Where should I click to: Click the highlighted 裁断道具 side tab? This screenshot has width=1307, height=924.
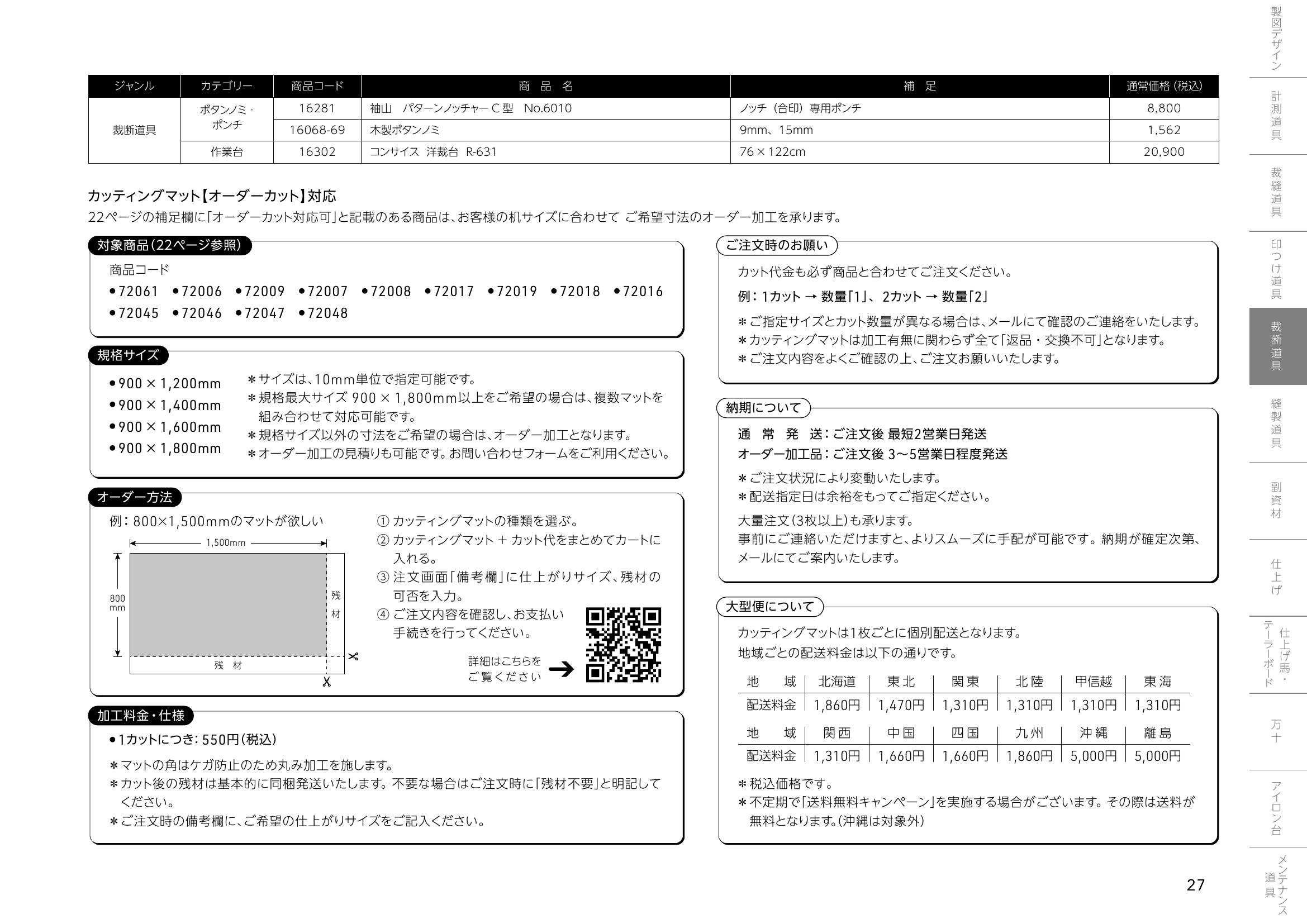pyautogui.click(x=1276, y=346)
